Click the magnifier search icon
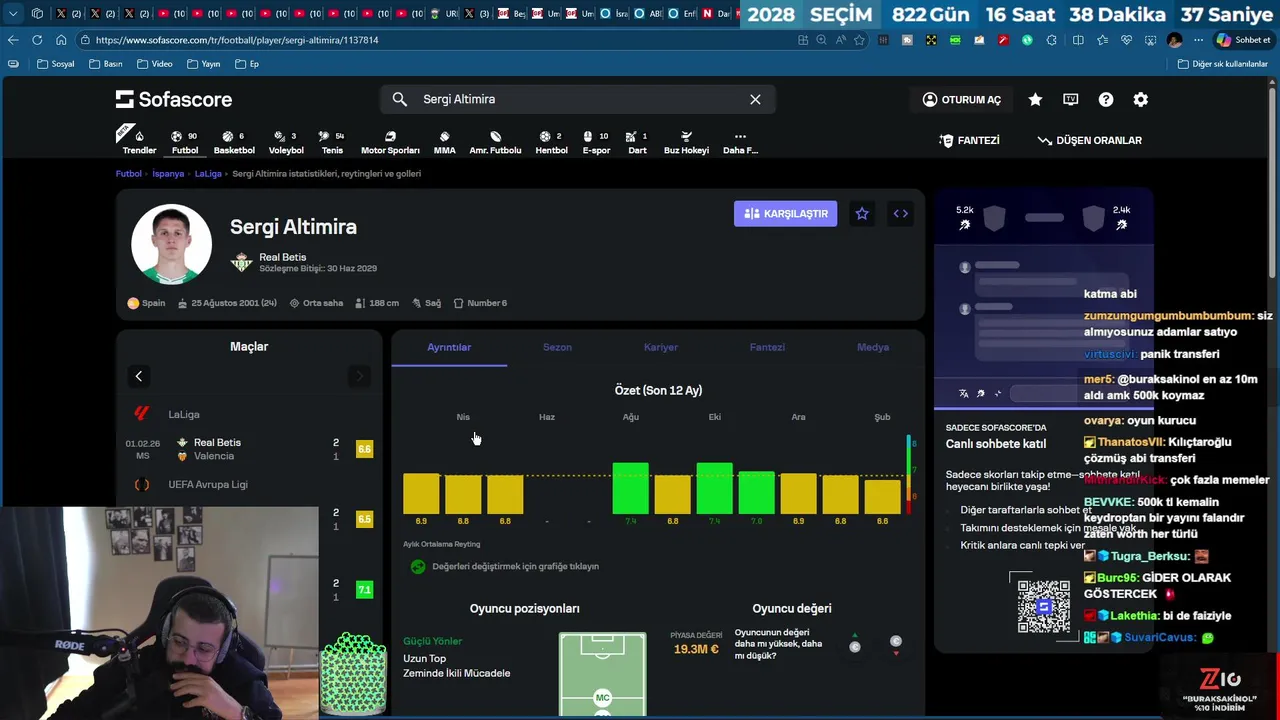The height and width of the screenshot is (720, 1280). click(400, 99)
